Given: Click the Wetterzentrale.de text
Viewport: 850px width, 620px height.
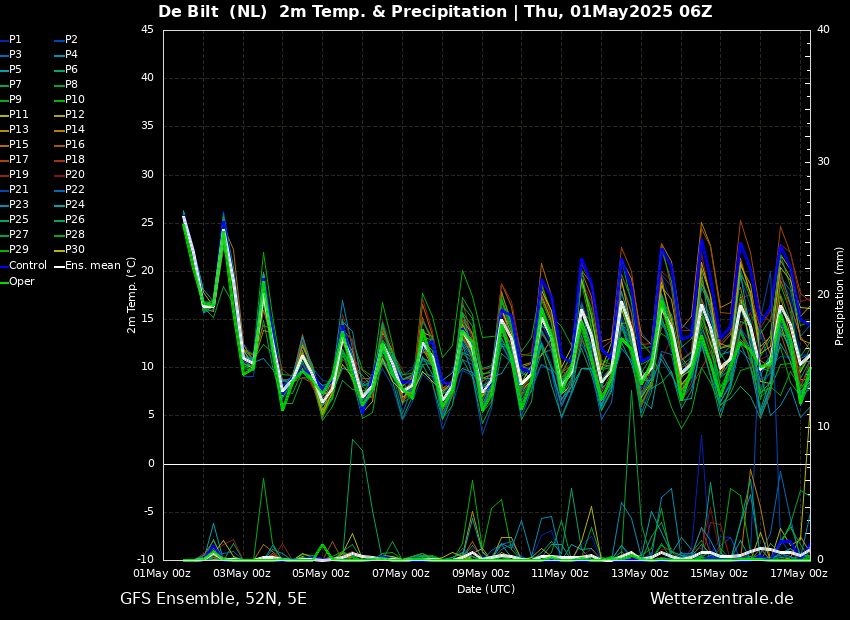Looking at the screenshot, I should pos(721,599).
